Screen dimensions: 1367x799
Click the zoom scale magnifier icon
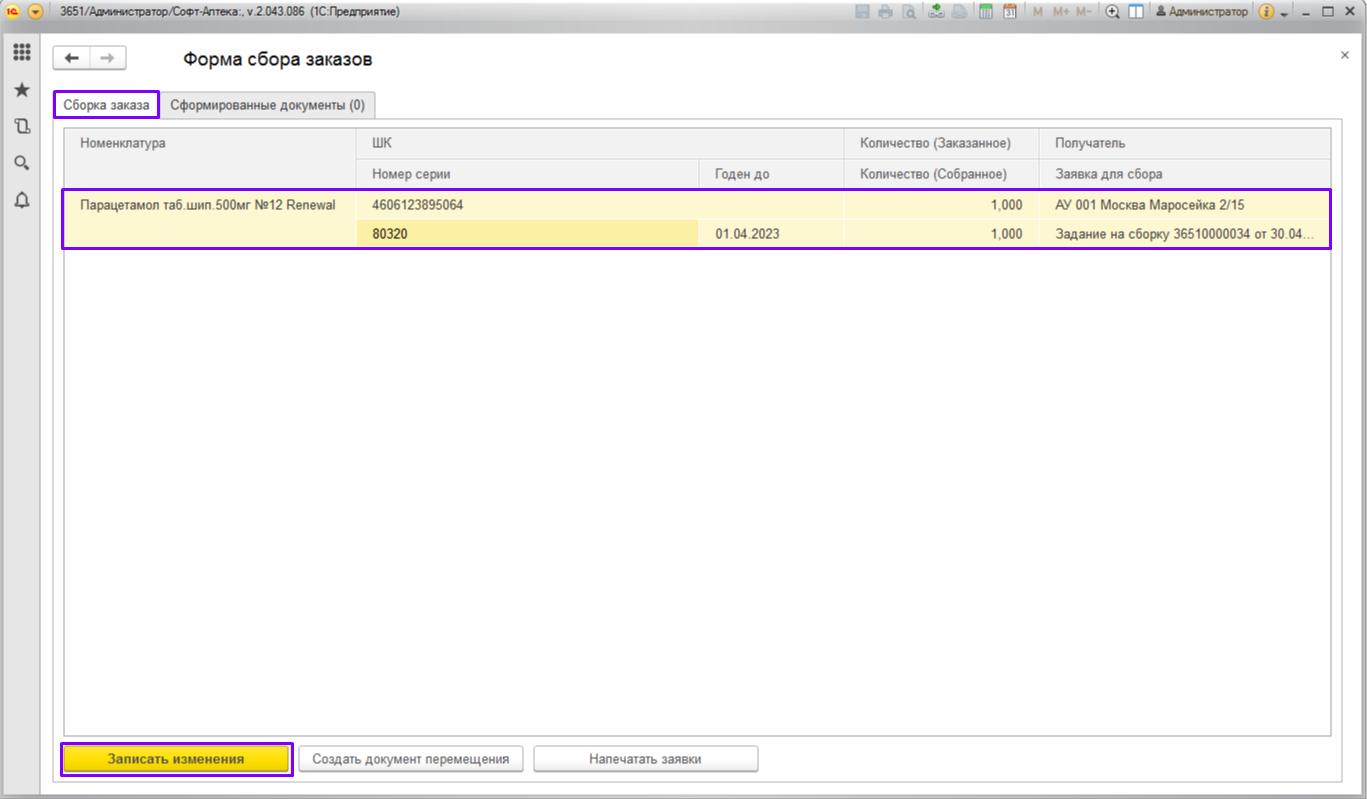point(1112,12)
